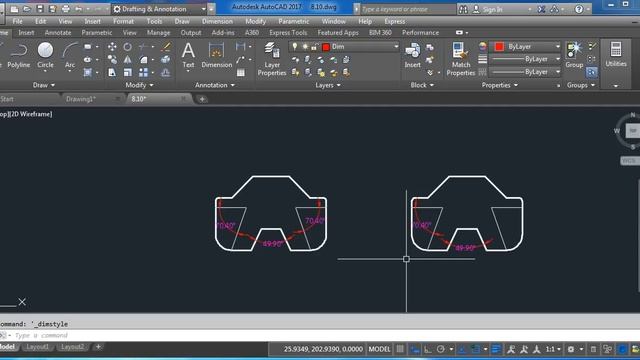The width and height of the screenshot is (640, 360).
Task: Click the Hatch tool in Draw panel
Action: pos(87,73)
